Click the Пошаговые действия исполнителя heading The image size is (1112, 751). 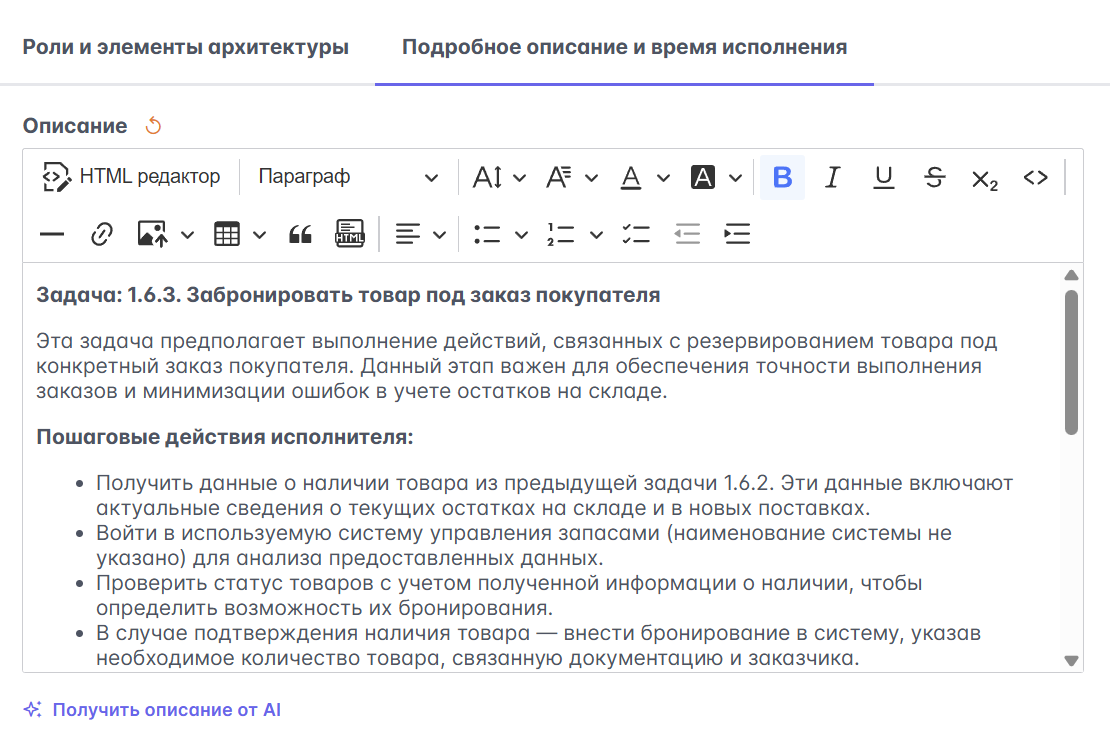point(225,437)
